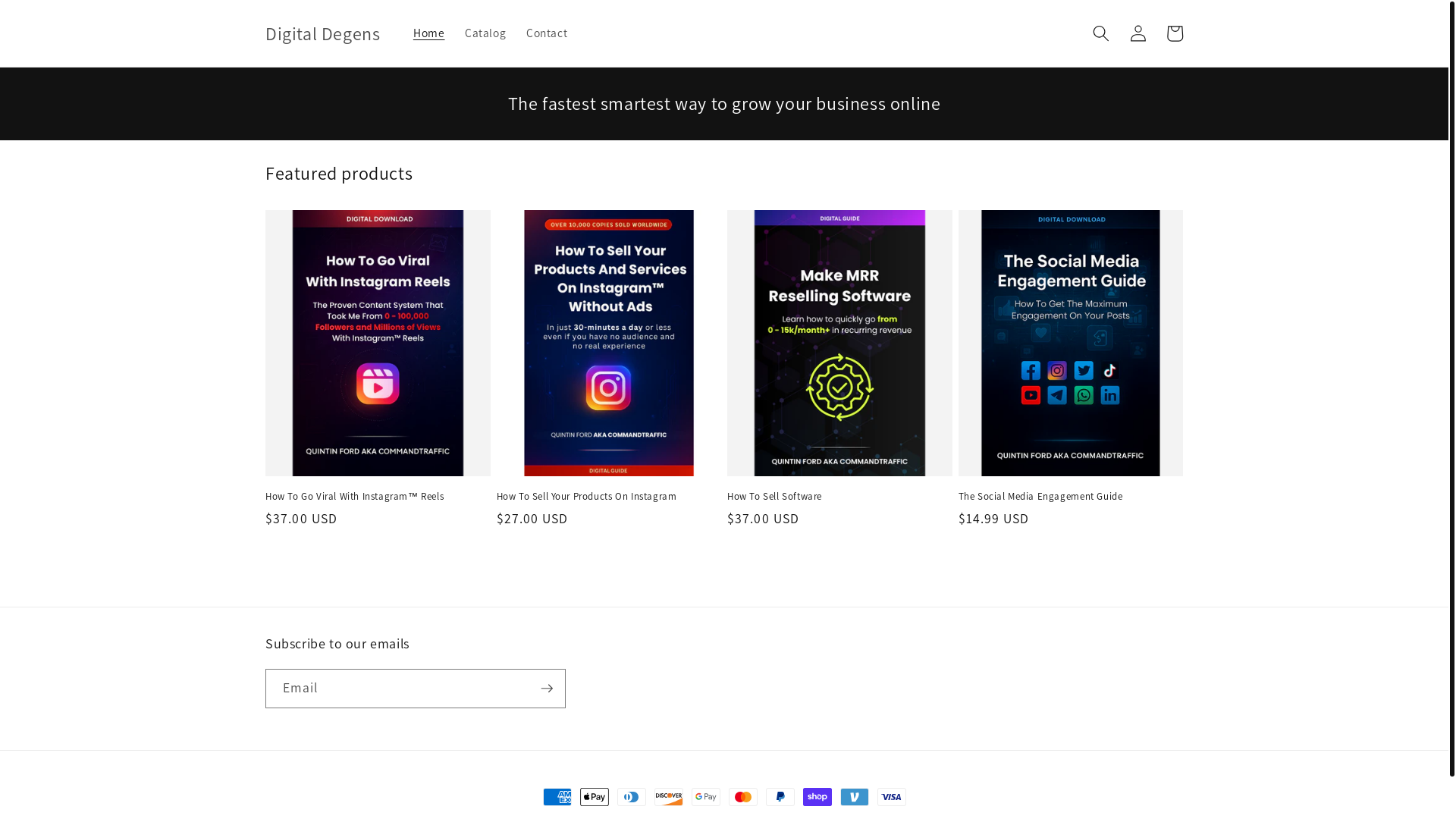The image size is (1456, 819).
Task: Click the $14.99 USD price text
Action: click(993, 519)
